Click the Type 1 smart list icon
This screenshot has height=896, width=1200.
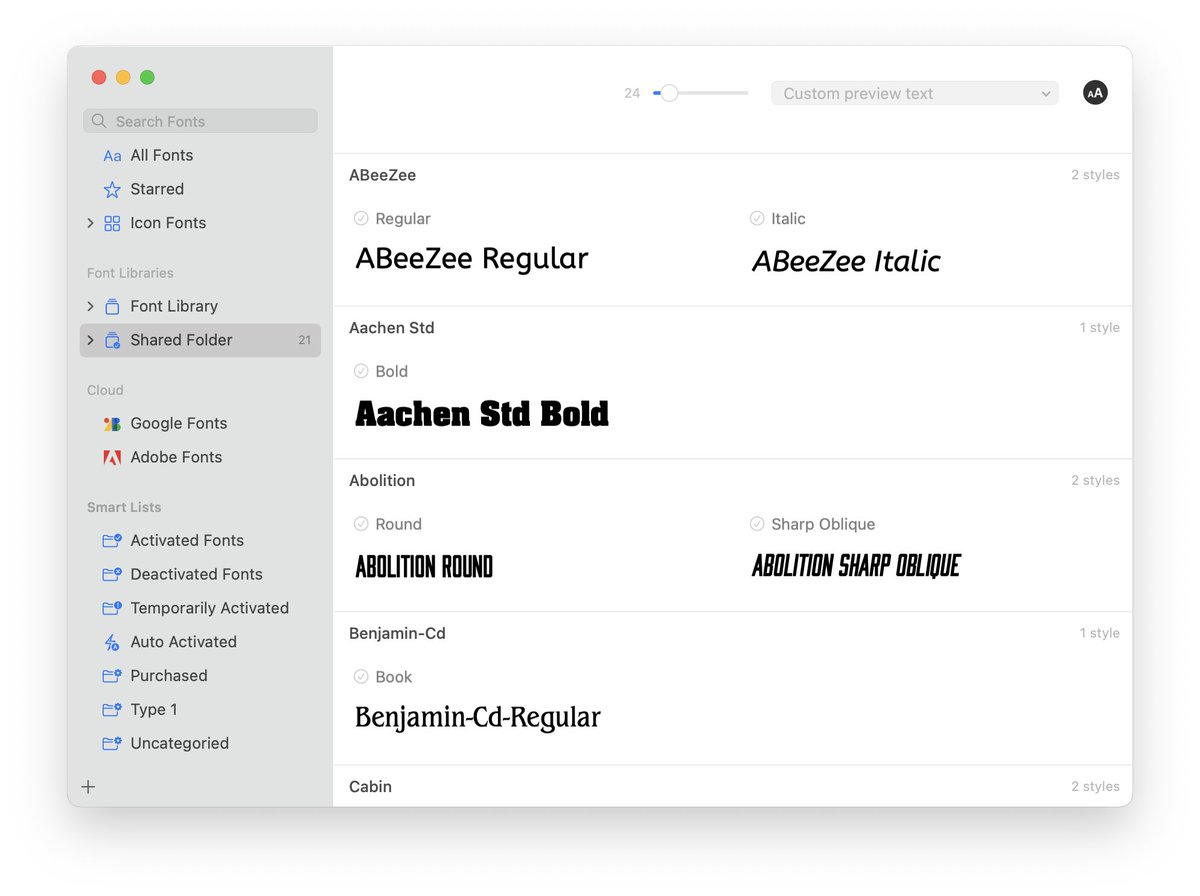(x=112, y=710)
